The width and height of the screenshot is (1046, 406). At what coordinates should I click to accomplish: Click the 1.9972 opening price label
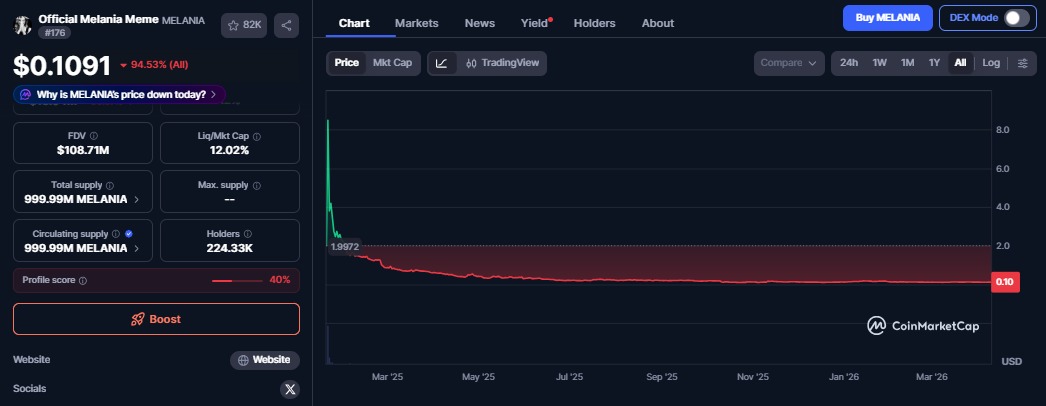pos(344,247)
